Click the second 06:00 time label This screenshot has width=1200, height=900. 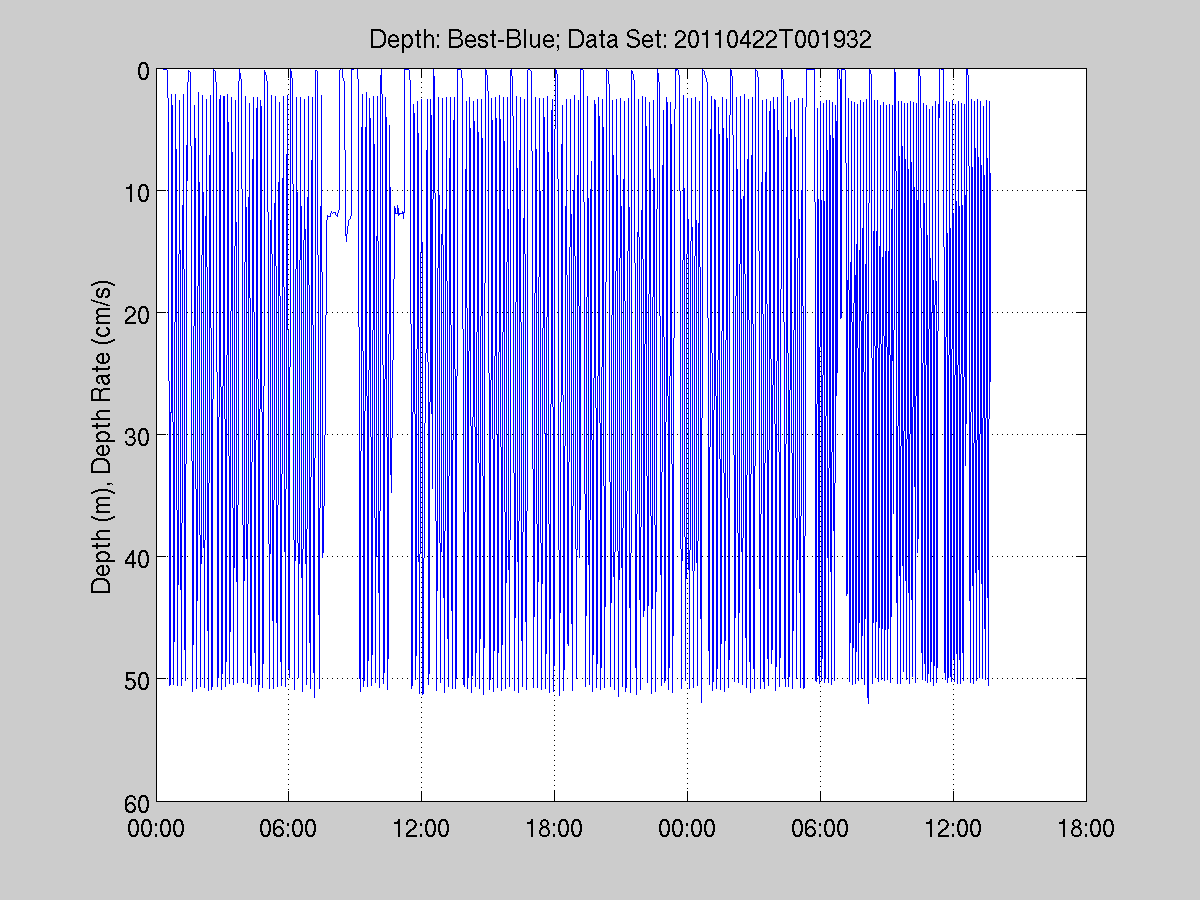pos(820,829)
